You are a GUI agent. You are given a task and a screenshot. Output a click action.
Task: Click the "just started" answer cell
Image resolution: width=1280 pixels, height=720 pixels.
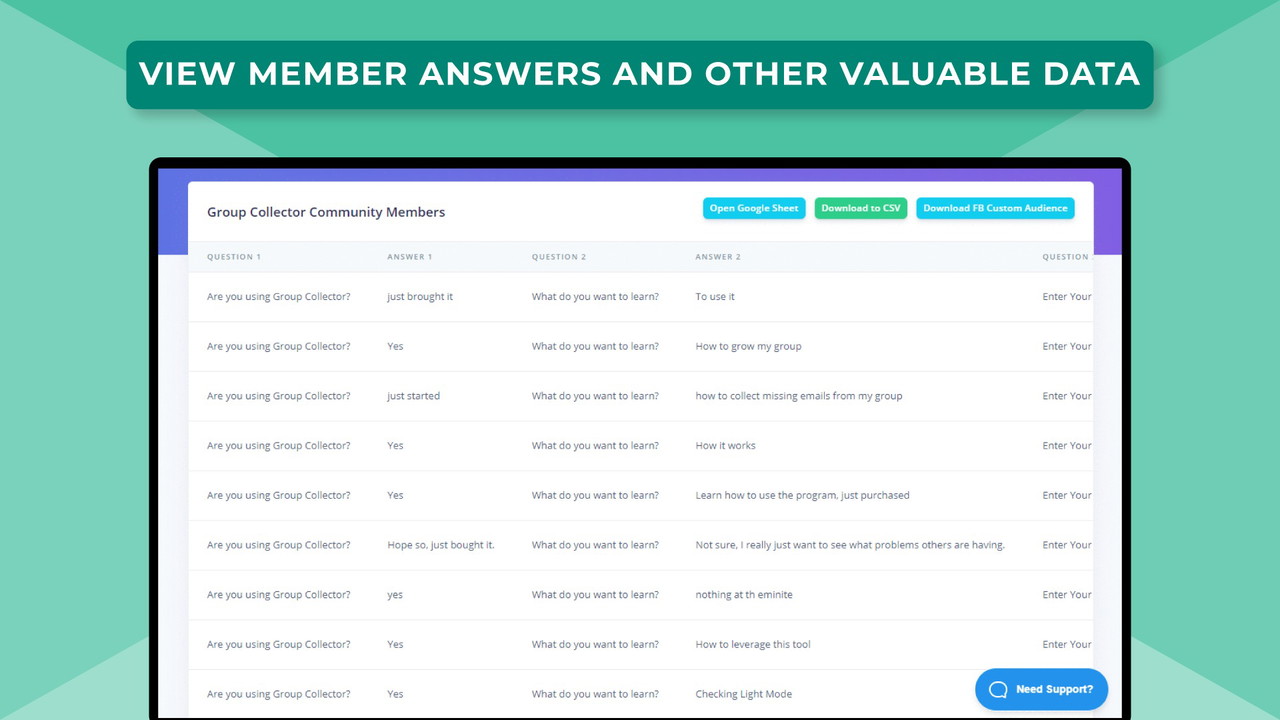(x=413, y=396)
